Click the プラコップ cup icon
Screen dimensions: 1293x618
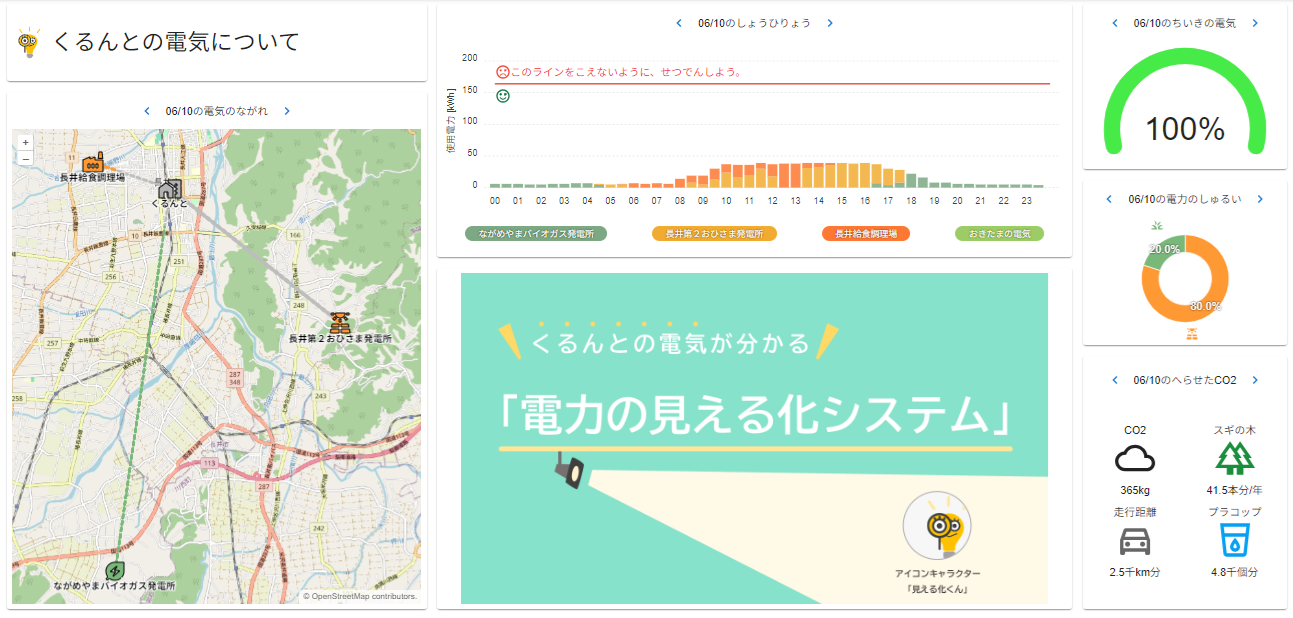tap(1235, 540)
